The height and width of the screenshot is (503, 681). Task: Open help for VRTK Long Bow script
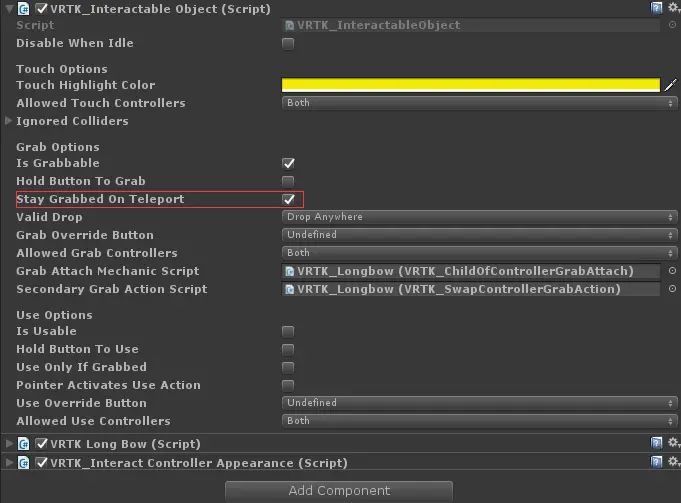pos(656,443)
